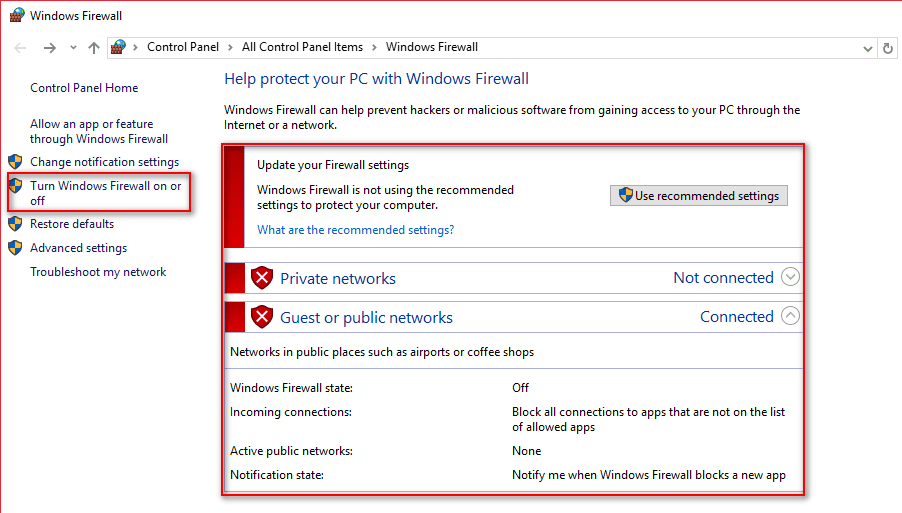Click shield icon beside Turn Windows Firewall on or off

click(16, 186)
